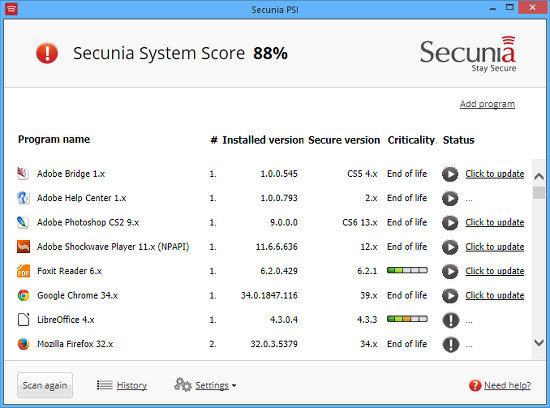Click play button in Google Chrome row
This screenshot has width=550, height=408.
(x=450, y=295)
